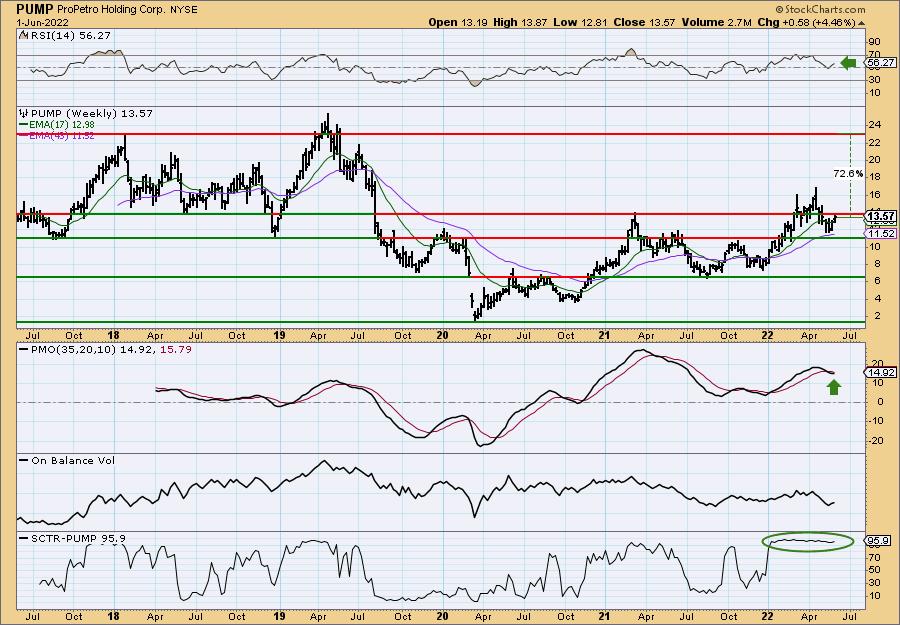The width and height of the screenshot is (900, 625).
Task: Click the 24 price level on the price axis
Action: pyautogui.click(x=875, y=125)
